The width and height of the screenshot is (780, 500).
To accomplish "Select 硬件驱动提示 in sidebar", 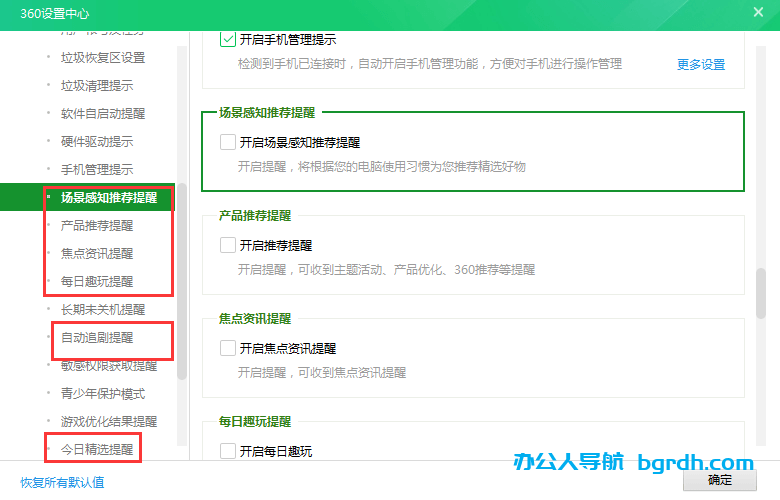I will point(97,141).
